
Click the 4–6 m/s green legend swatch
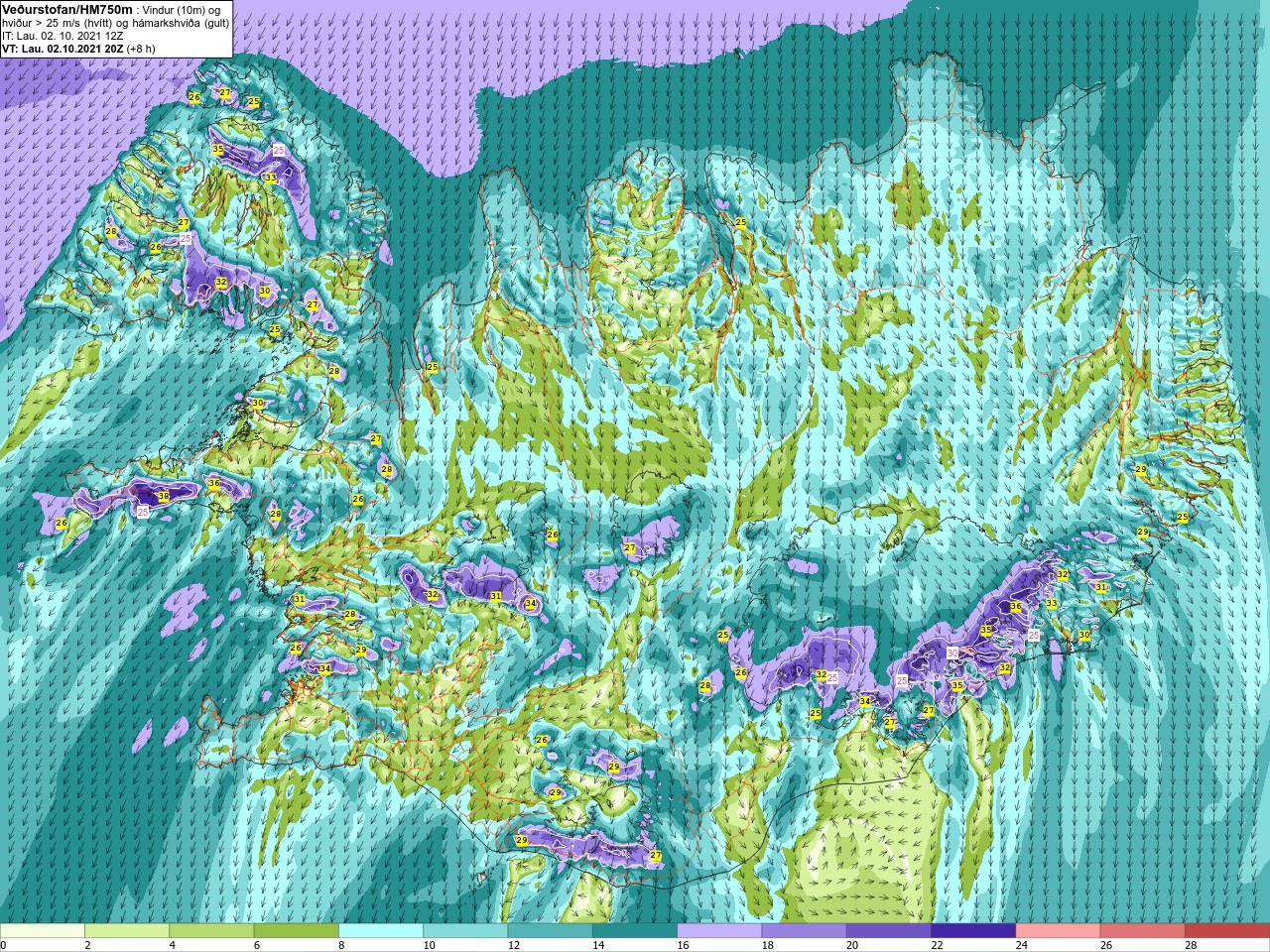click(x=211, y=931)
